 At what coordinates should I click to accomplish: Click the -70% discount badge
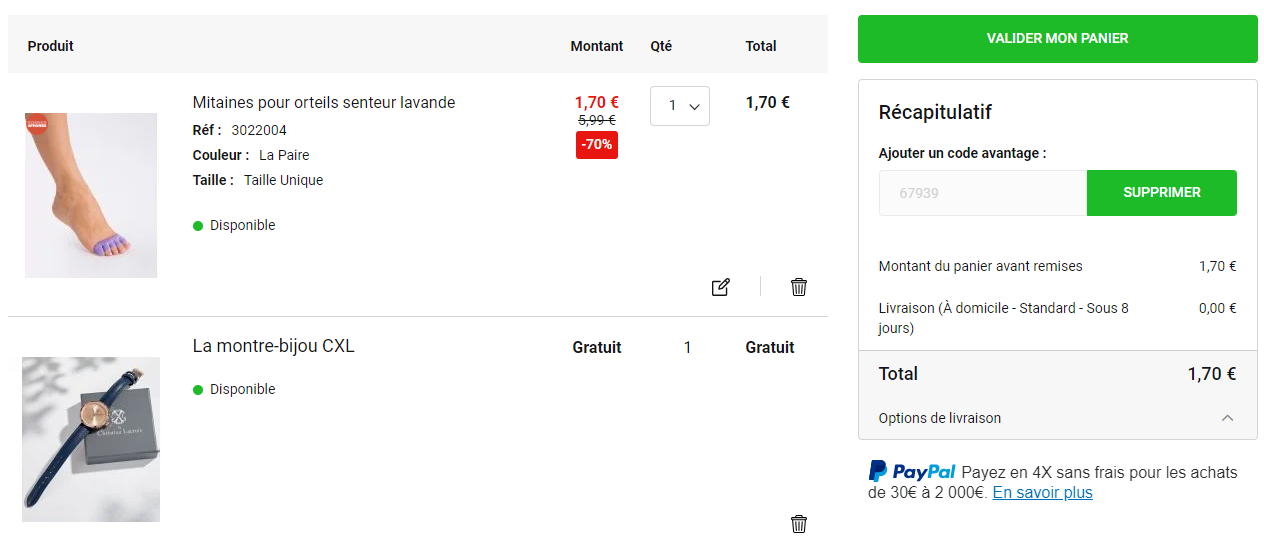(x=597, y=144)
